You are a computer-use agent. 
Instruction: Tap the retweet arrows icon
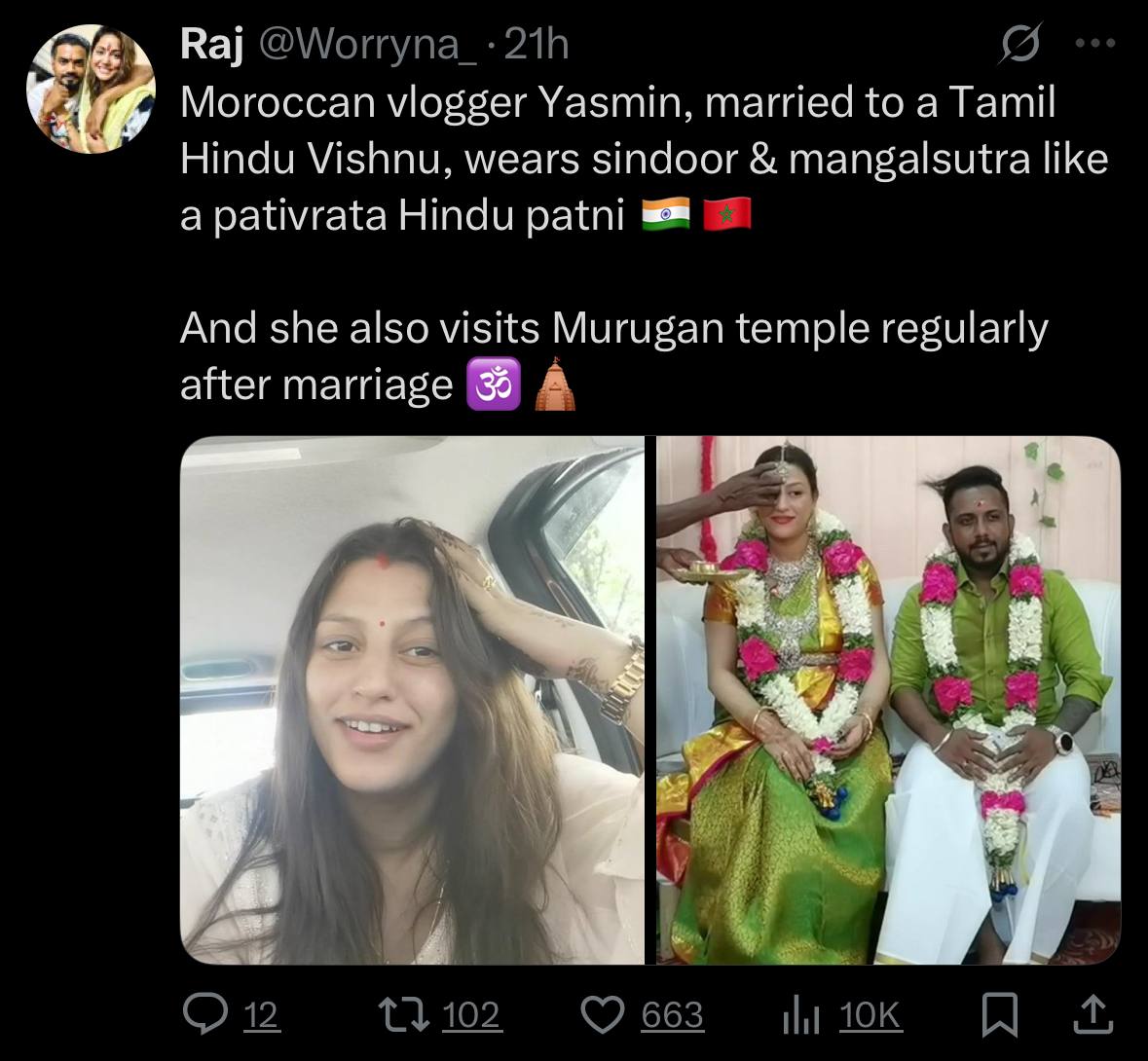pyautogui.click(x=403, y=1015)
